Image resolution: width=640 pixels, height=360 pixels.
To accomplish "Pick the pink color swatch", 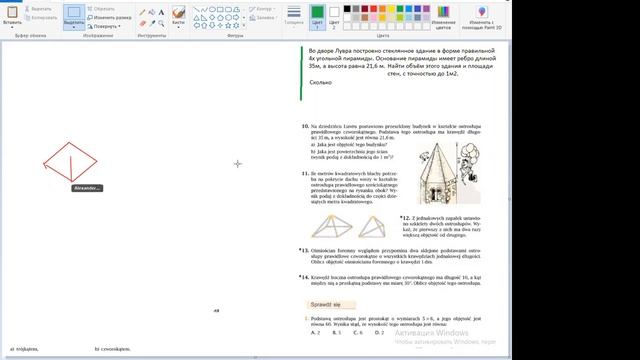I will [373, 18].
